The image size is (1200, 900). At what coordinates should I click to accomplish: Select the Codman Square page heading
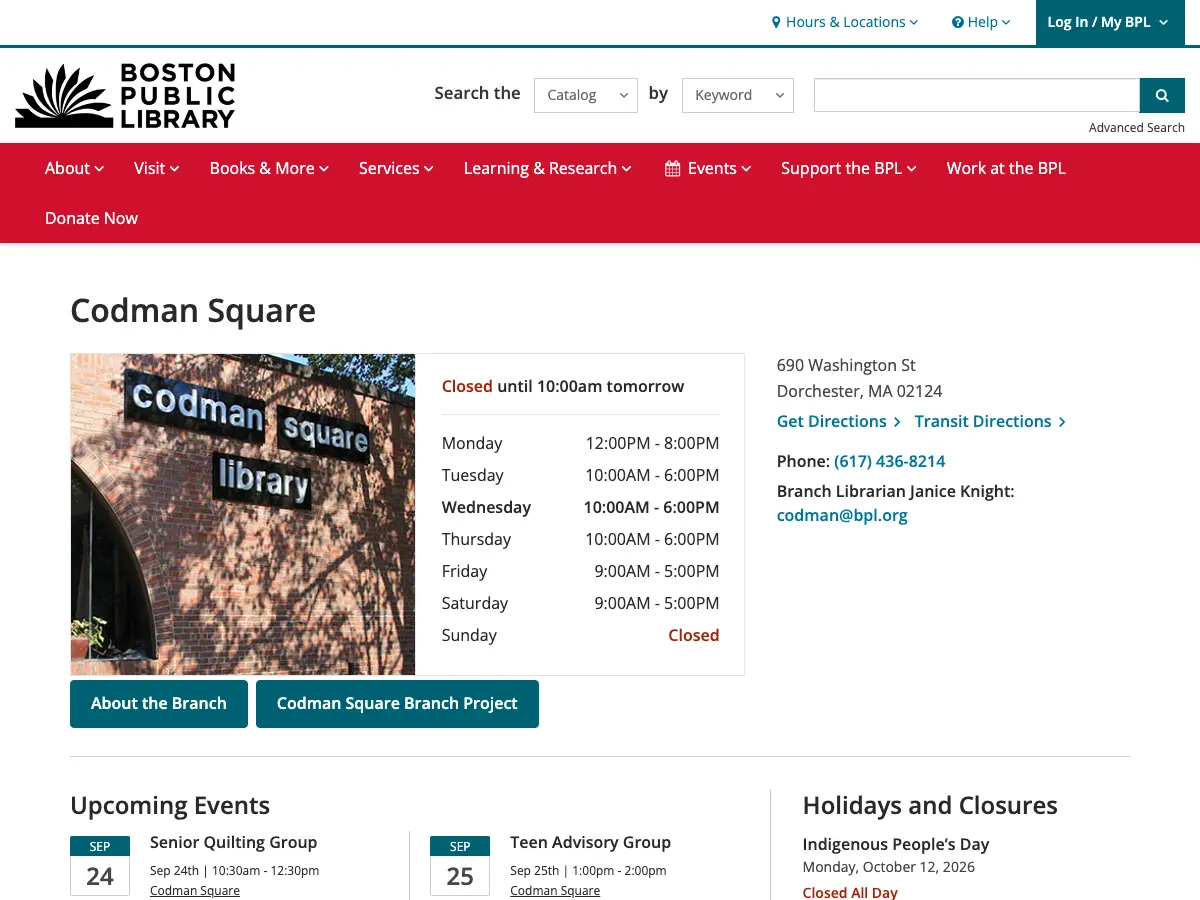coord(193,311)
